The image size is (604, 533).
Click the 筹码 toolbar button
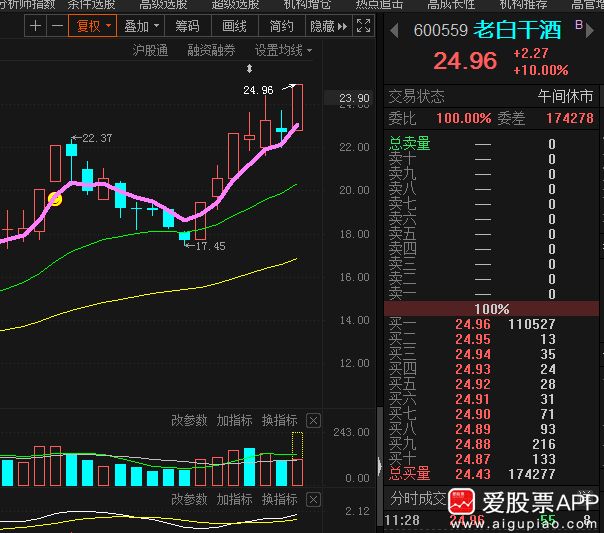click(188, 26)
